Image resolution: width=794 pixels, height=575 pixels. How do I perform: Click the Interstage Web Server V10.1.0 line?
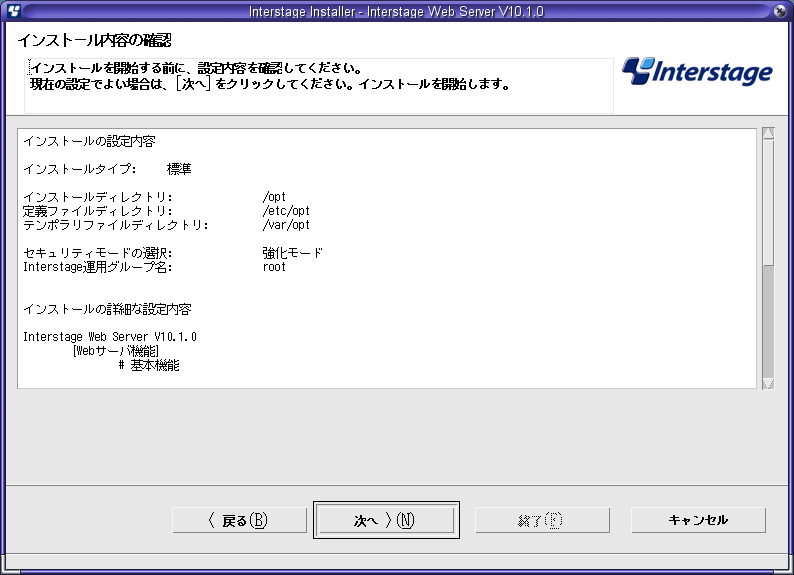click(110, 337)
